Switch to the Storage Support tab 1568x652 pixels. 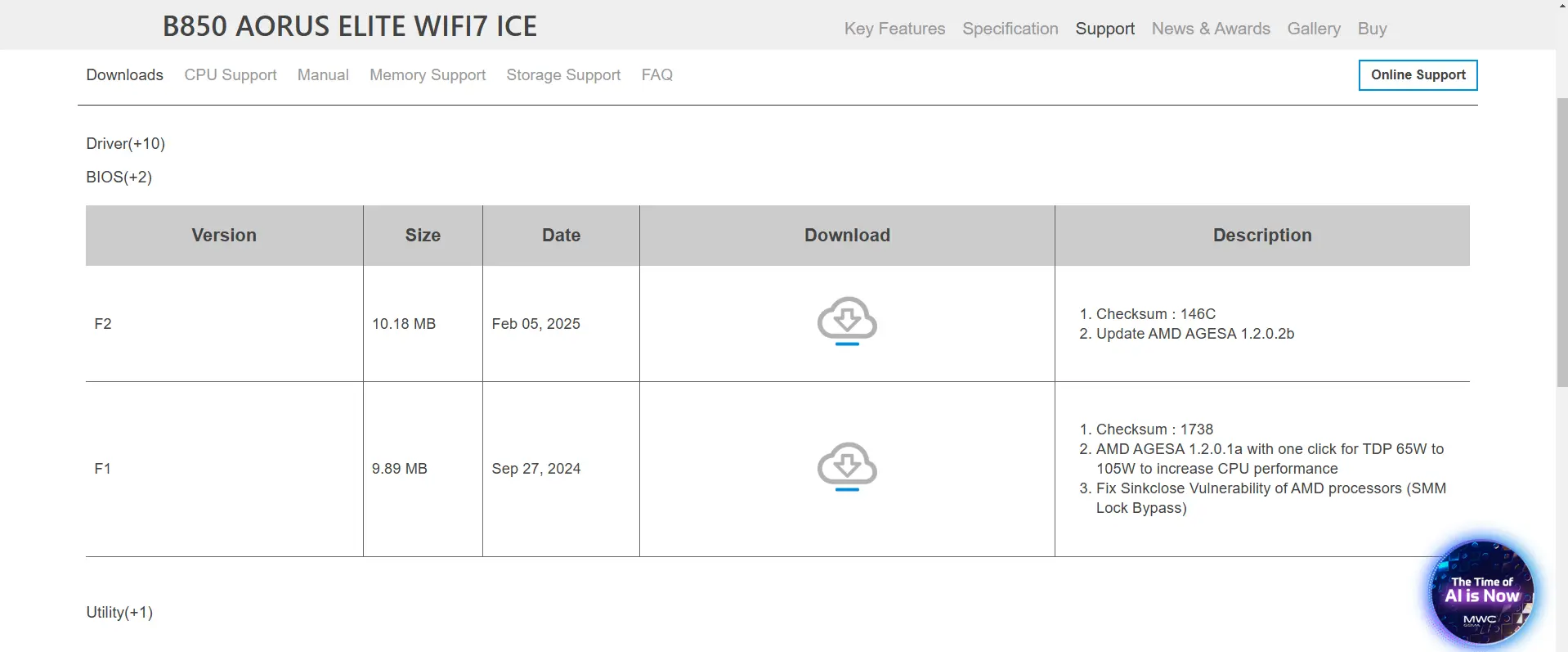tap(563, 74)
